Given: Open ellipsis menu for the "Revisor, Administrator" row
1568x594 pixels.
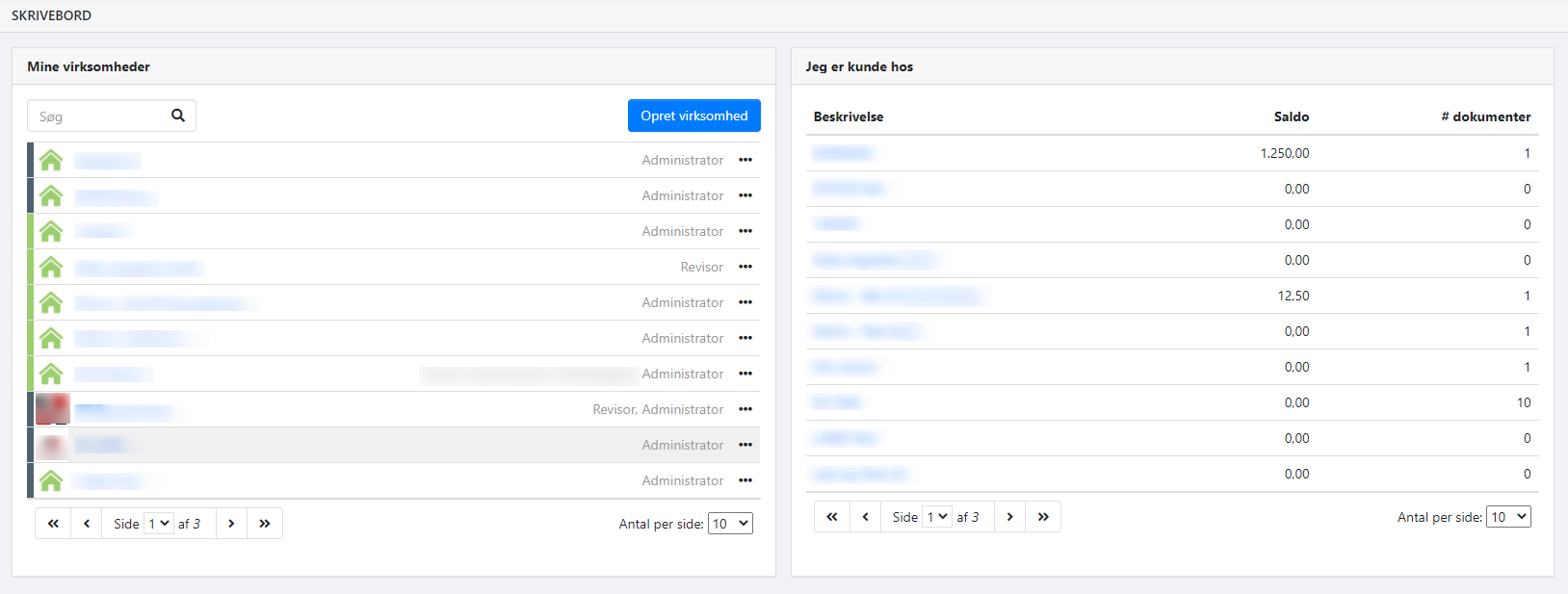Looking at the screenshot, I should pos(745,409).
